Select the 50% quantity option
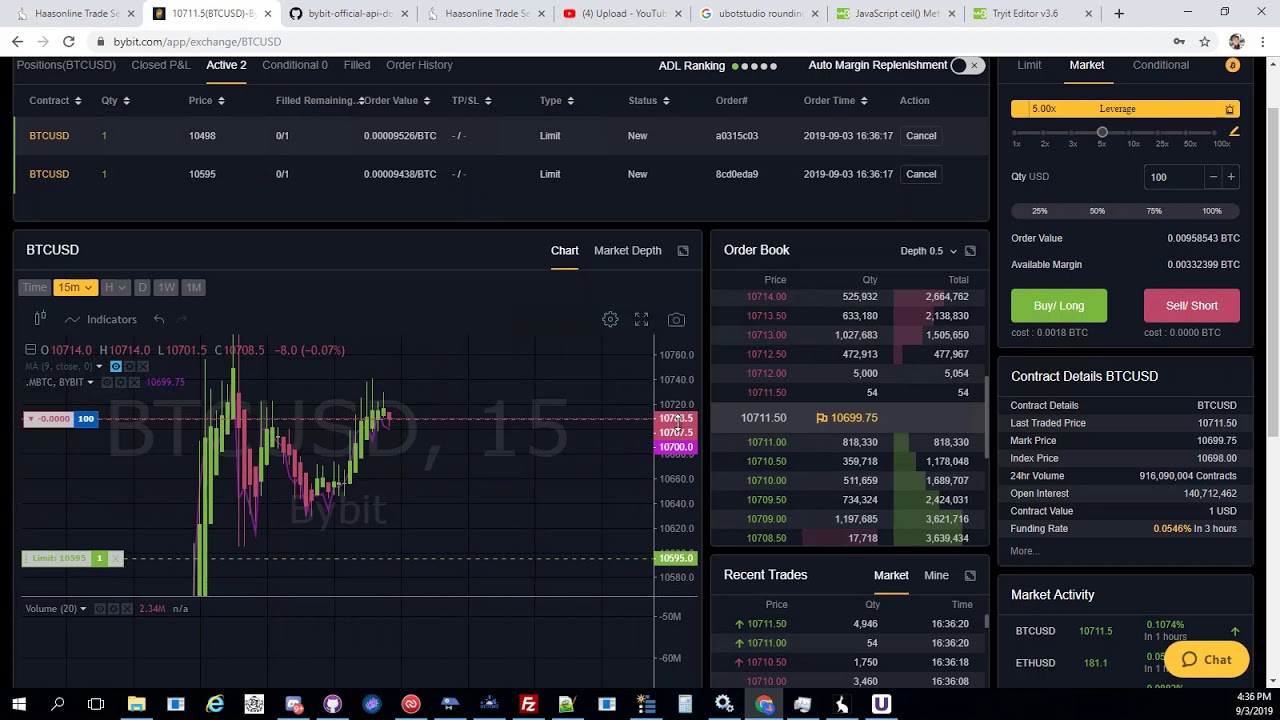 tap(1097, 211)
